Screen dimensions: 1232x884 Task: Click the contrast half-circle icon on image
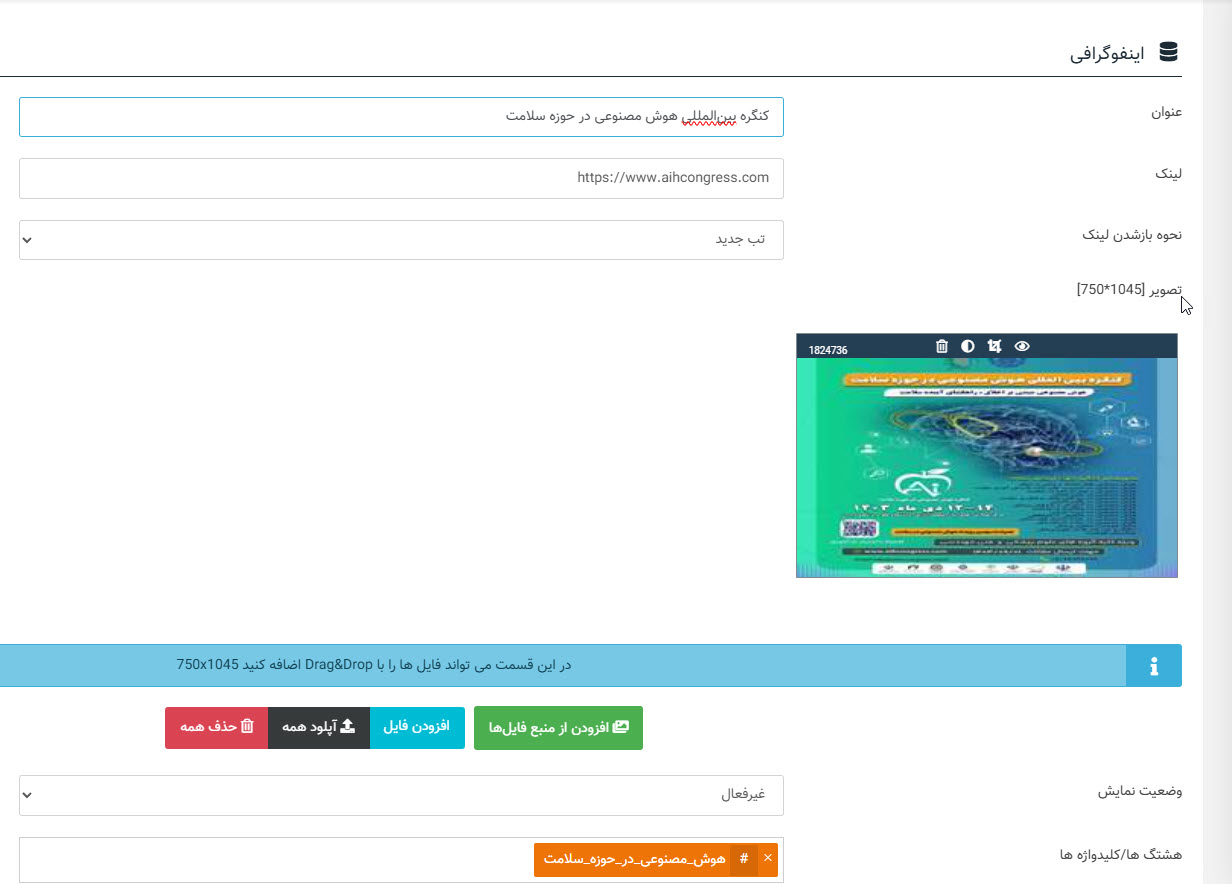968,346
